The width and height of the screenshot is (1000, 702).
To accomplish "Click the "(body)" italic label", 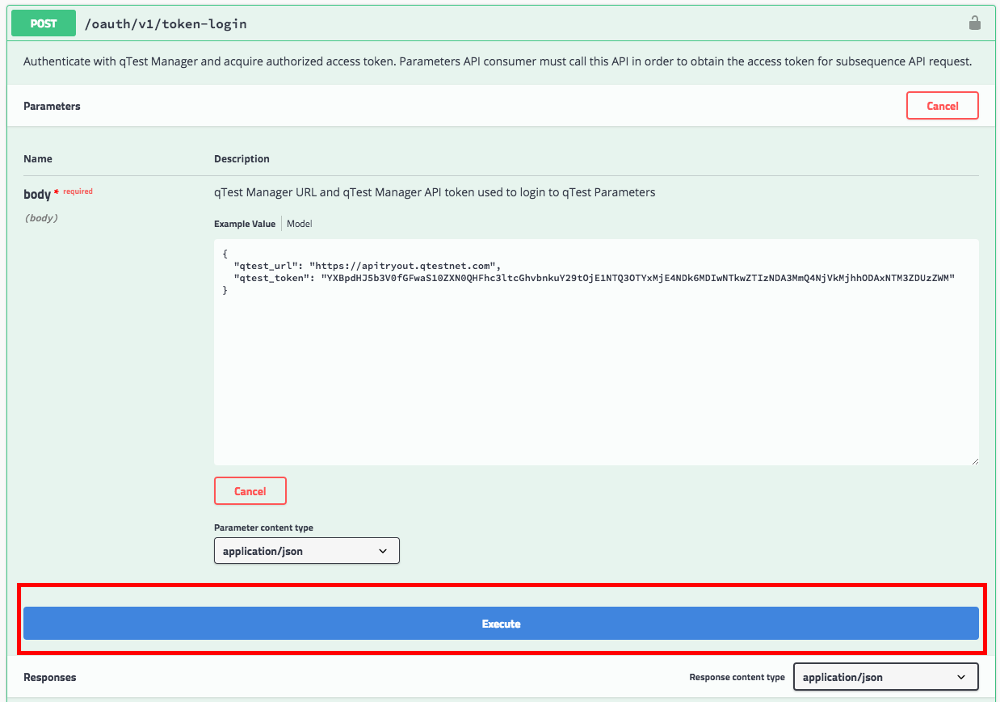I will 41,218.
